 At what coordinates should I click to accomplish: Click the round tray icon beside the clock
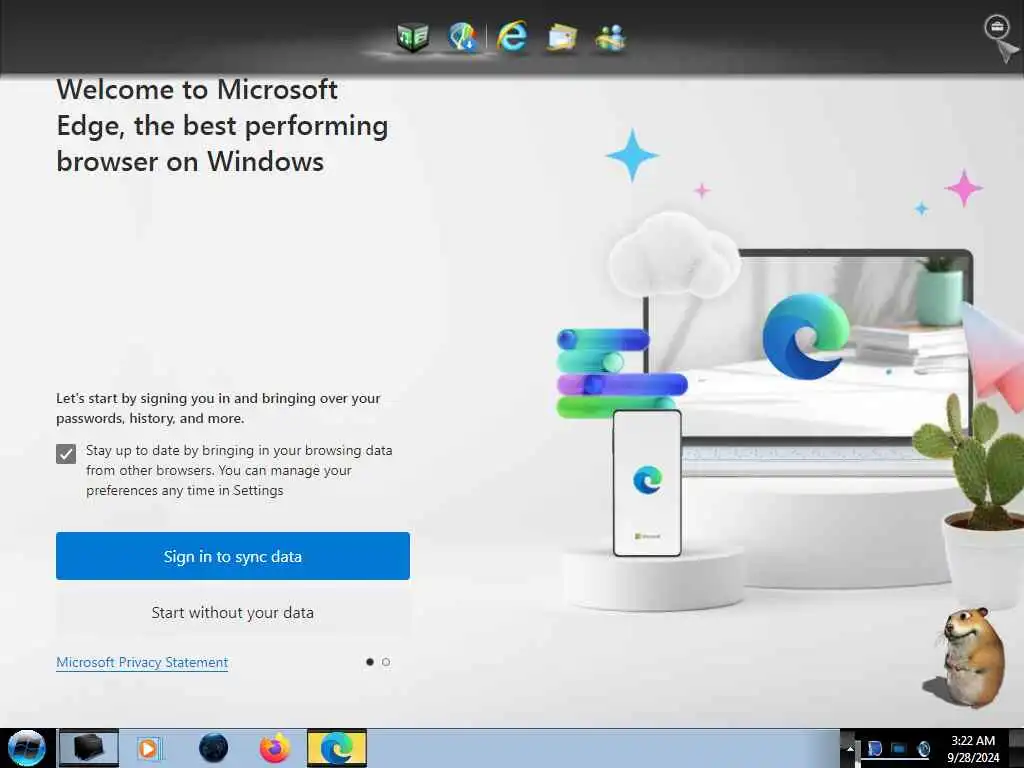tap(923, 748)
